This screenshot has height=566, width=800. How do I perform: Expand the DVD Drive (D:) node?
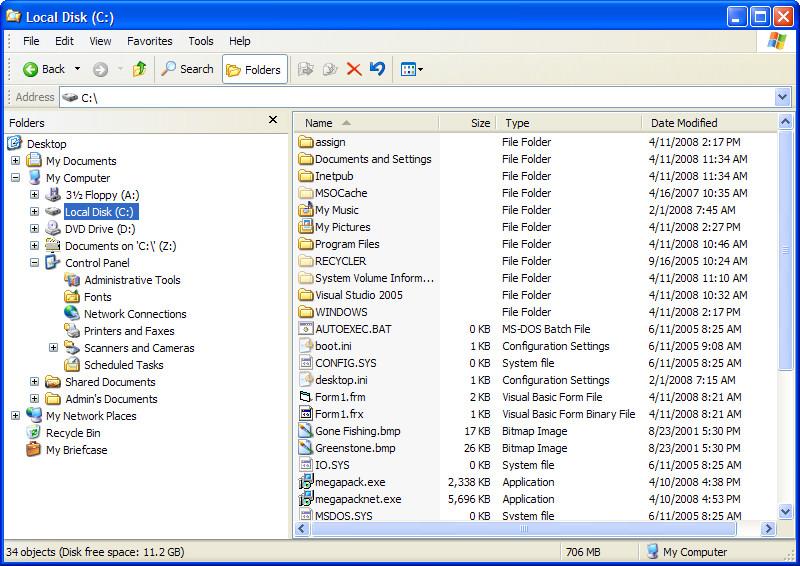[34, 229]
